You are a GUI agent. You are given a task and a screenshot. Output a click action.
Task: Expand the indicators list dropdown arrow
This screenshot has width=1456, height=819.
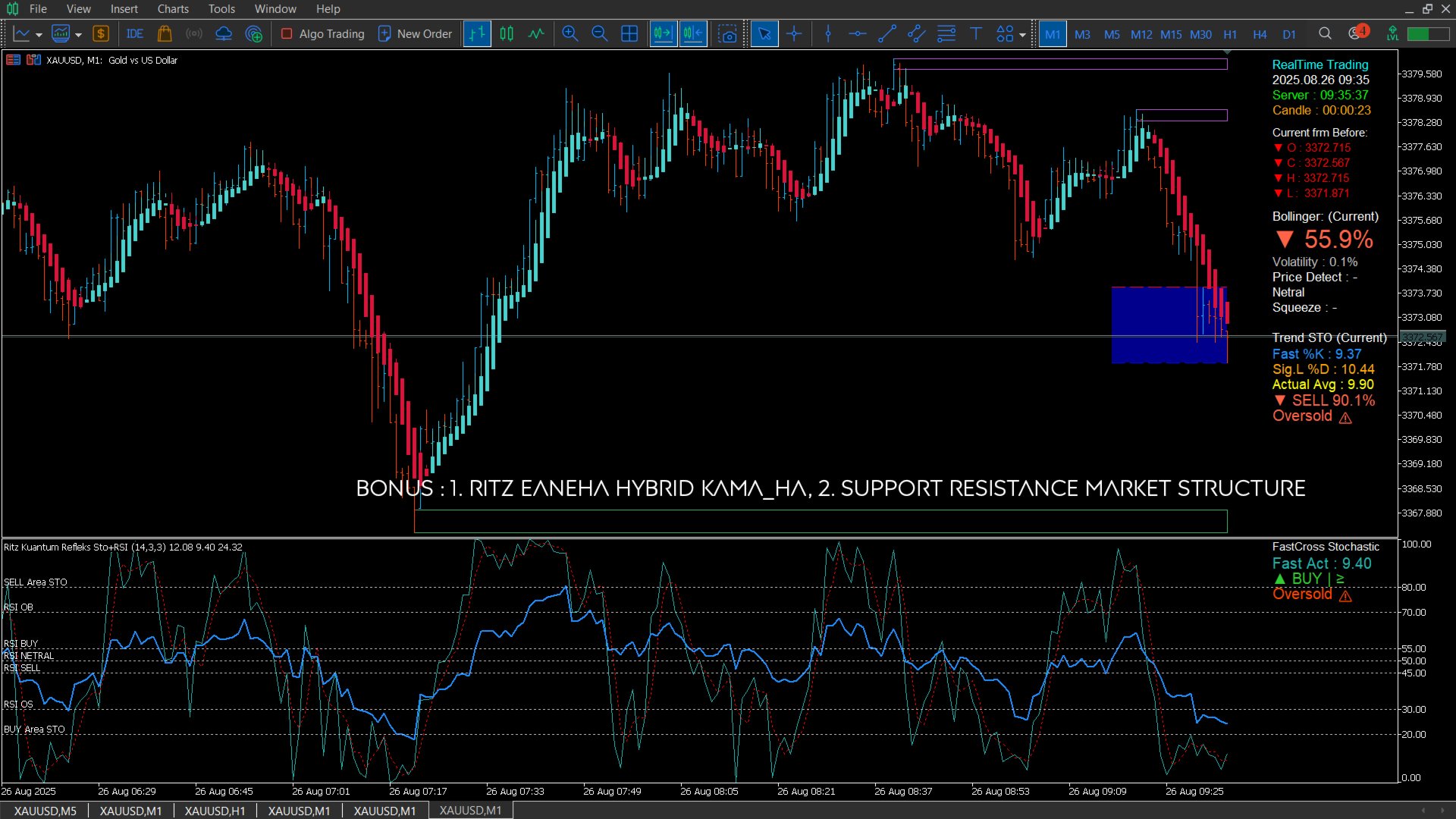[78, 35]
